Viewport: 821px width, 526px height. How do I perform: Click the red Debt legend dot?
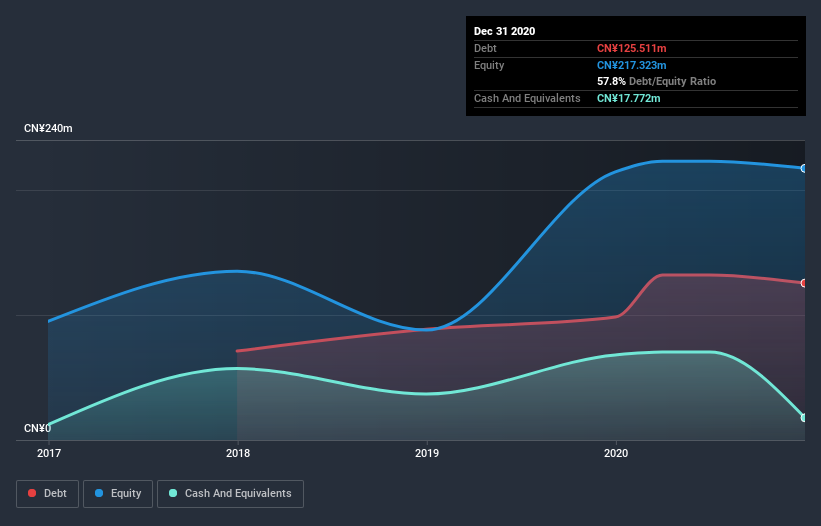[32, 493]
